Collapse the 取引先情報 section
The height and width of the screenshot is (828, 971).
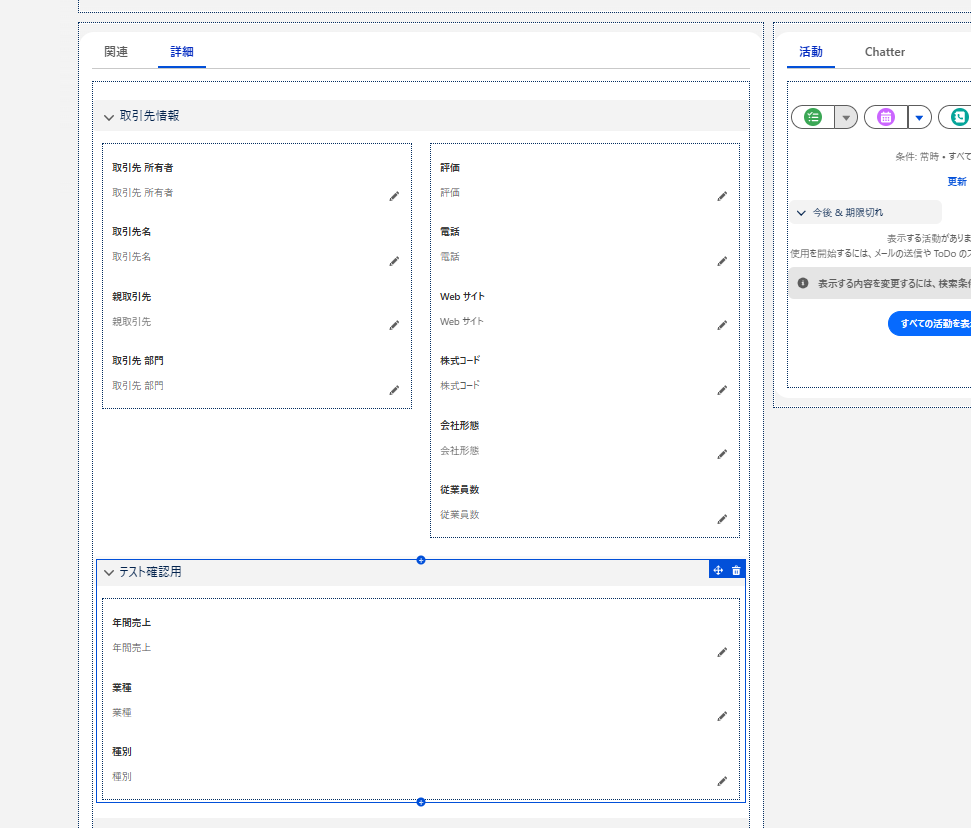coord(109,117)
